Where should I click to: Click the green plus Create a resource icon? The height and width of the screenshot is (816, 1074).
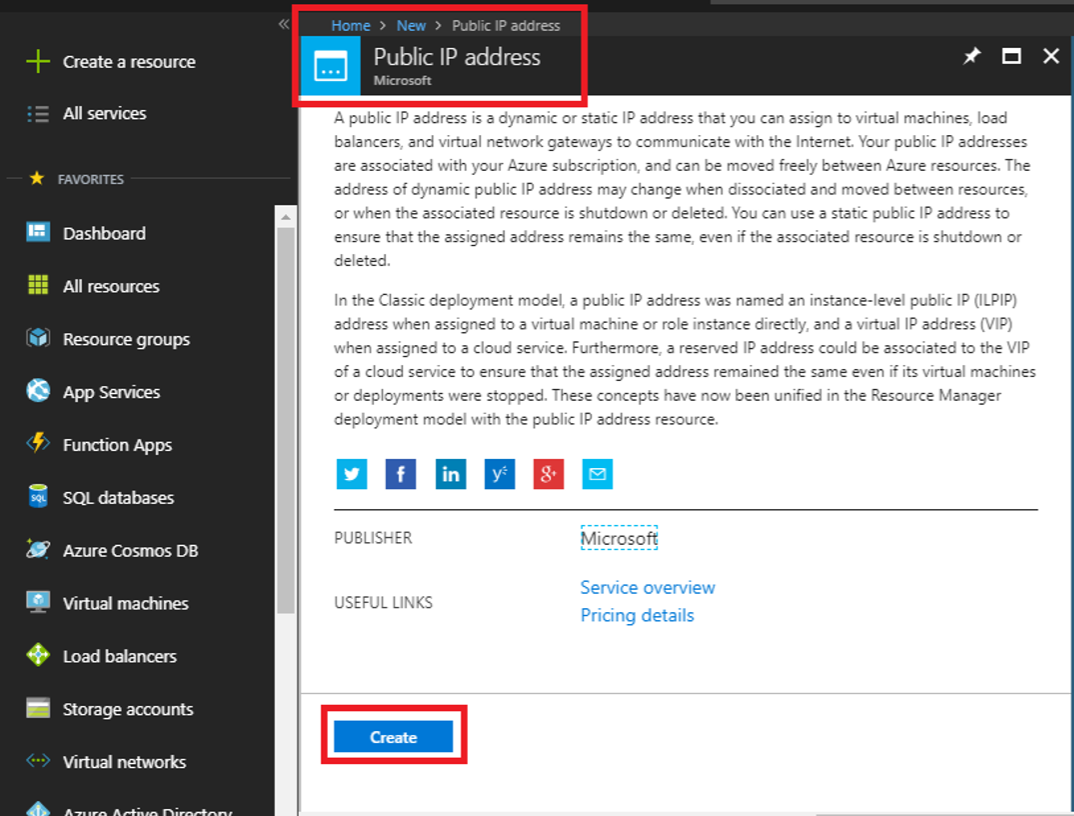tap(38, 61)
